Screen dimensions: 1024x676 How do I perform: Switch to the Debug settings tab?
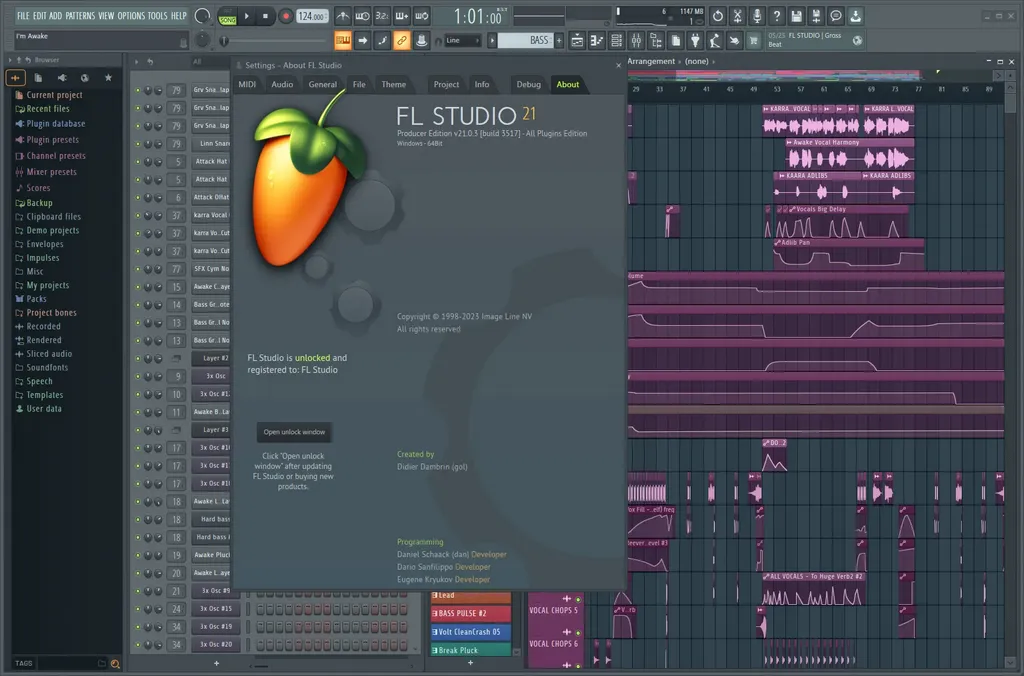[x=528, y=84]
